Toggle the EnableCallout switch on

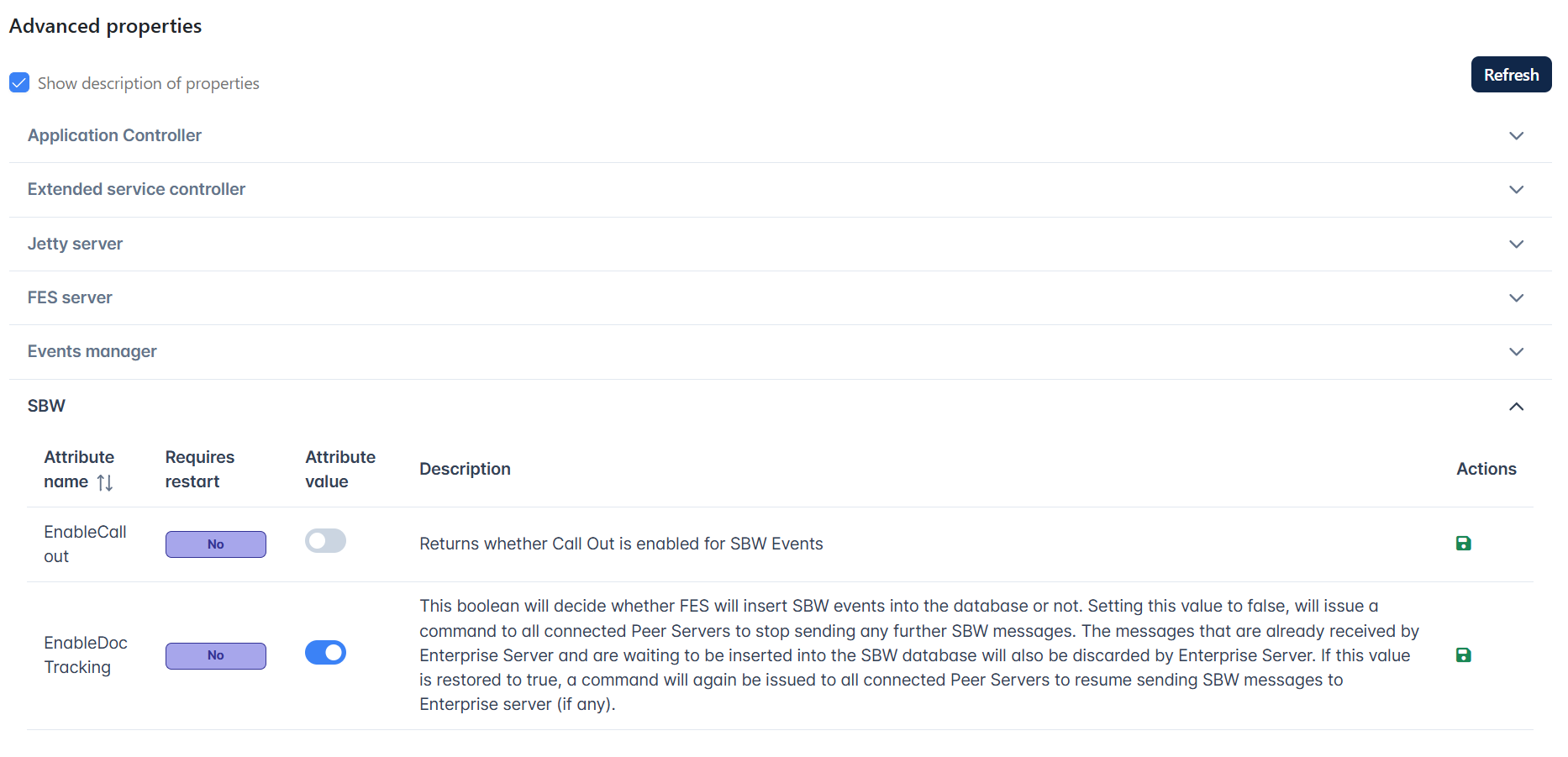pyautogui.click(x=325, y=541)
